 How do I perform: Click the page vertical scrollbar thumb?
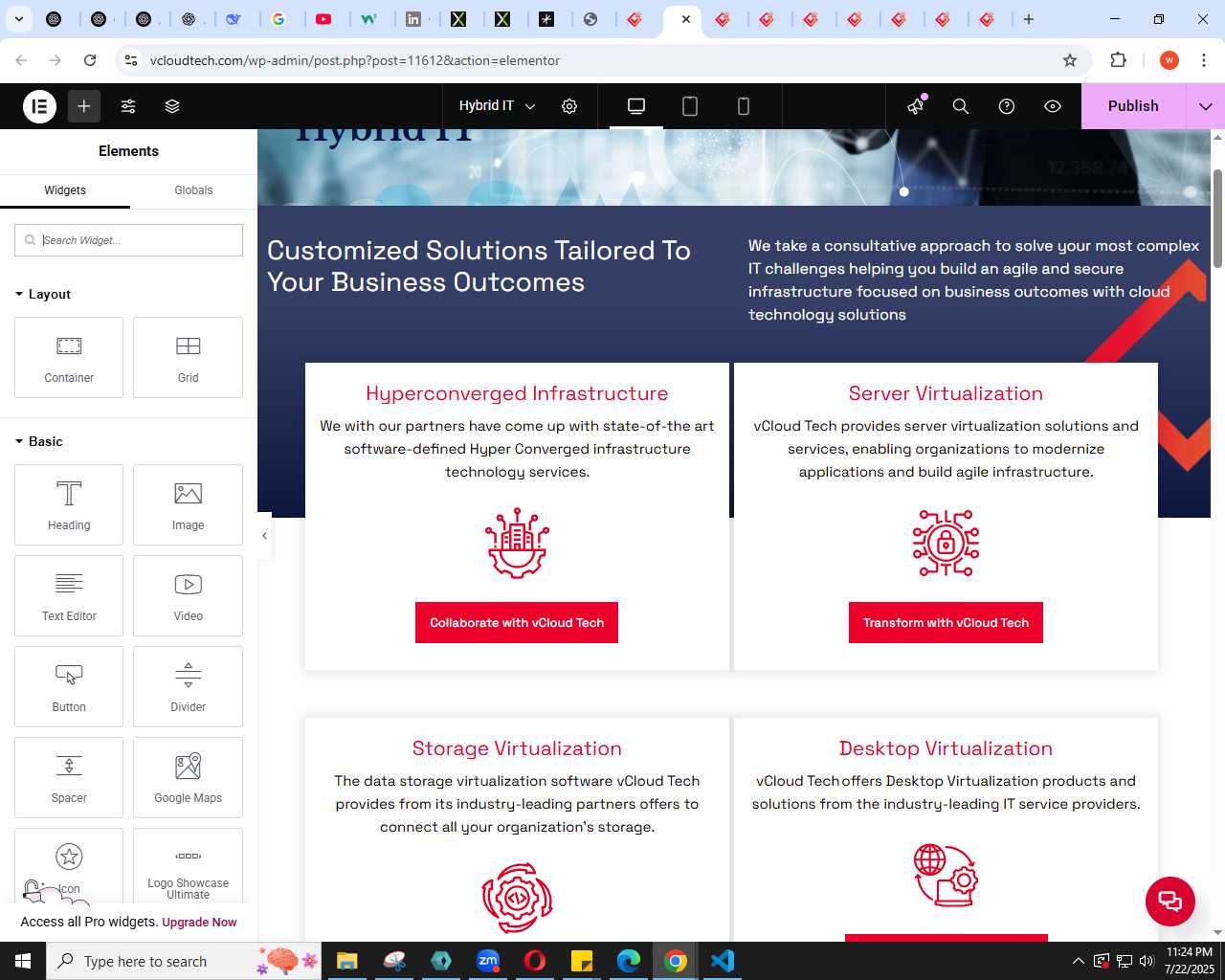coord(1217,218)
